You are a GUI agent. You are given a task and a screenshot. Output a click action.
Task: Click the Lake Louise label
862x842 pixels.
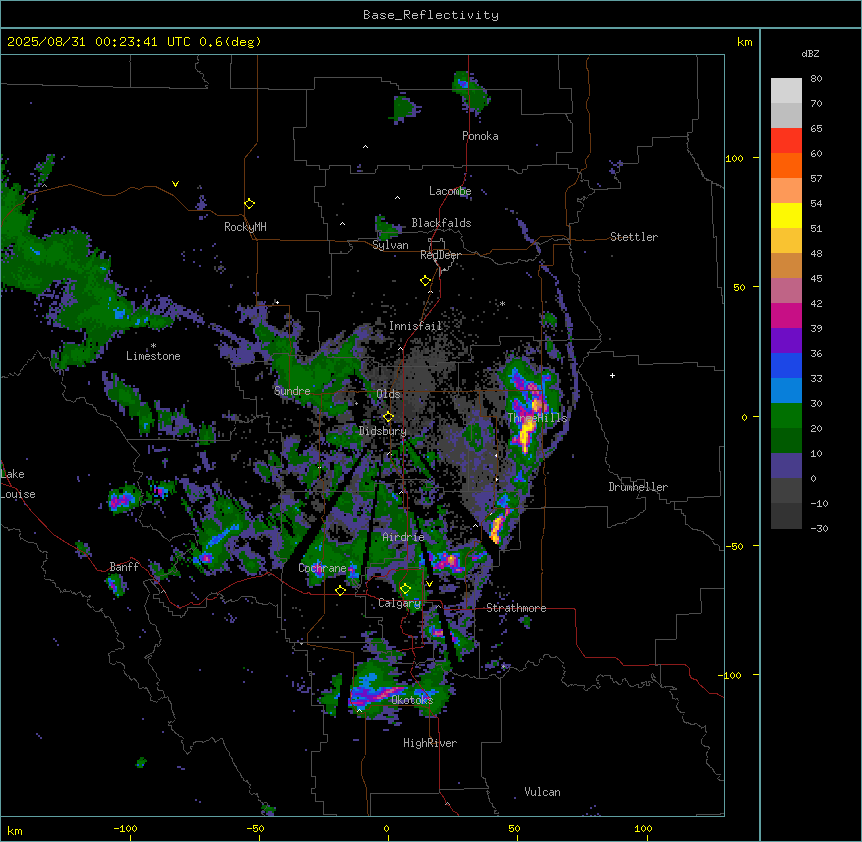coord(18,484)
